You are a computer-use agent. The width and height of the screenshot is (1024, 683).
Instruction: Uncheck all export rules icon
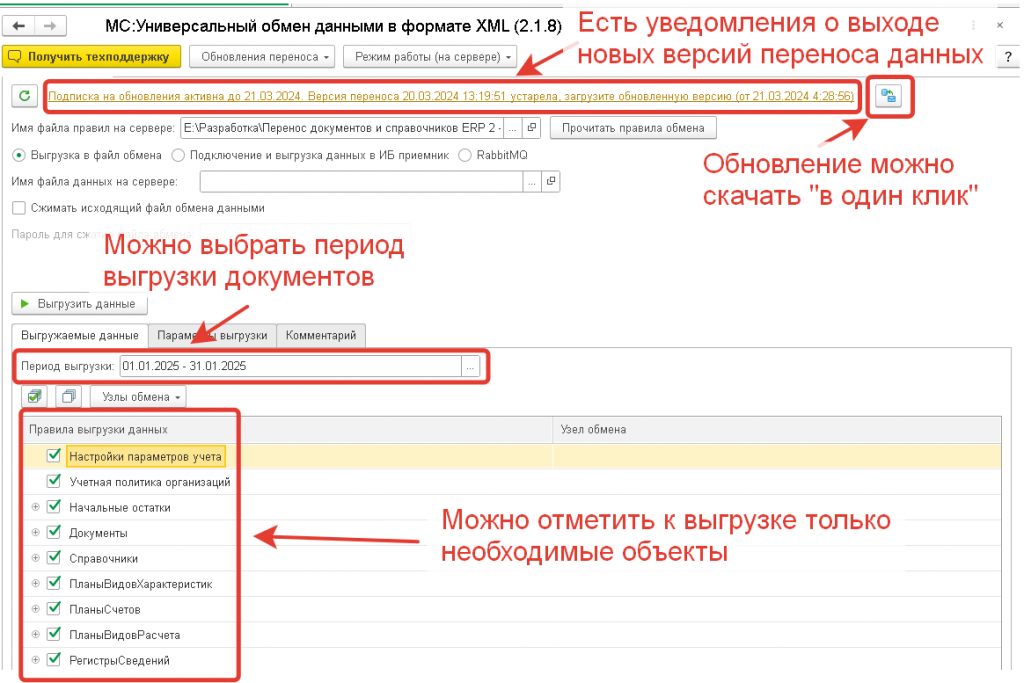click(69, 396)
